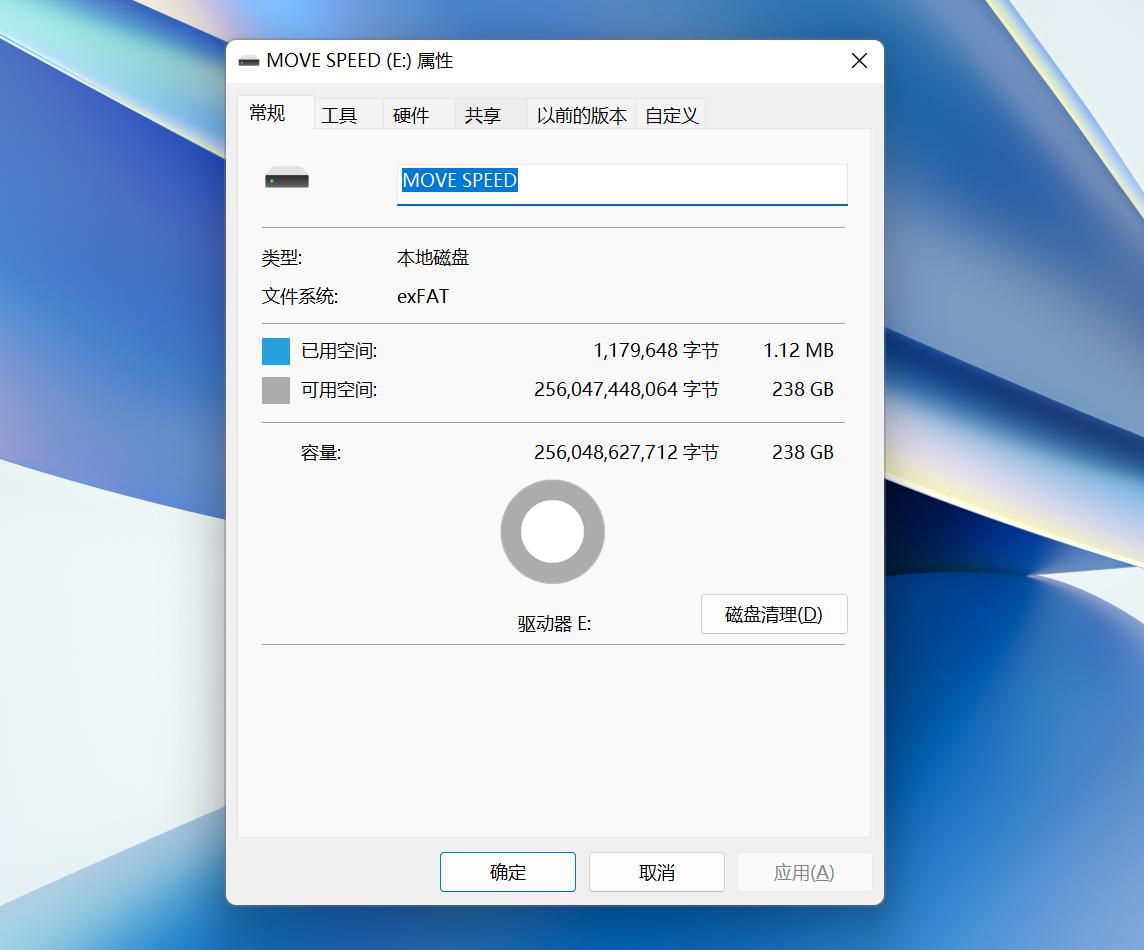View the 以前的版本 tab

tap(580, 113)
